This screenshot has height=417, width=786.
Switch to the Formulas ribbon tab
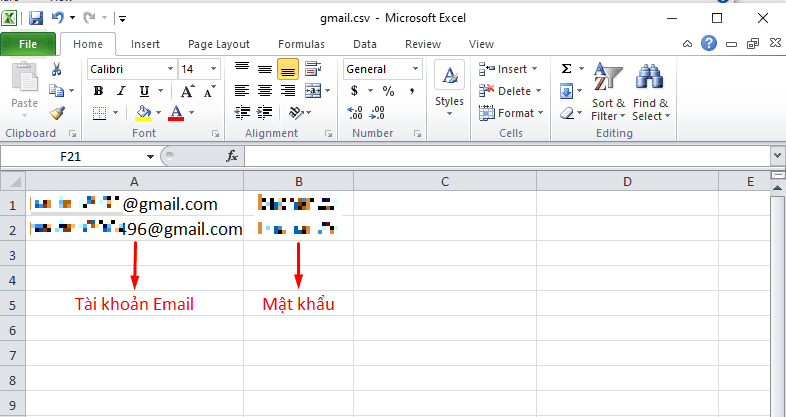pos(301,44)
